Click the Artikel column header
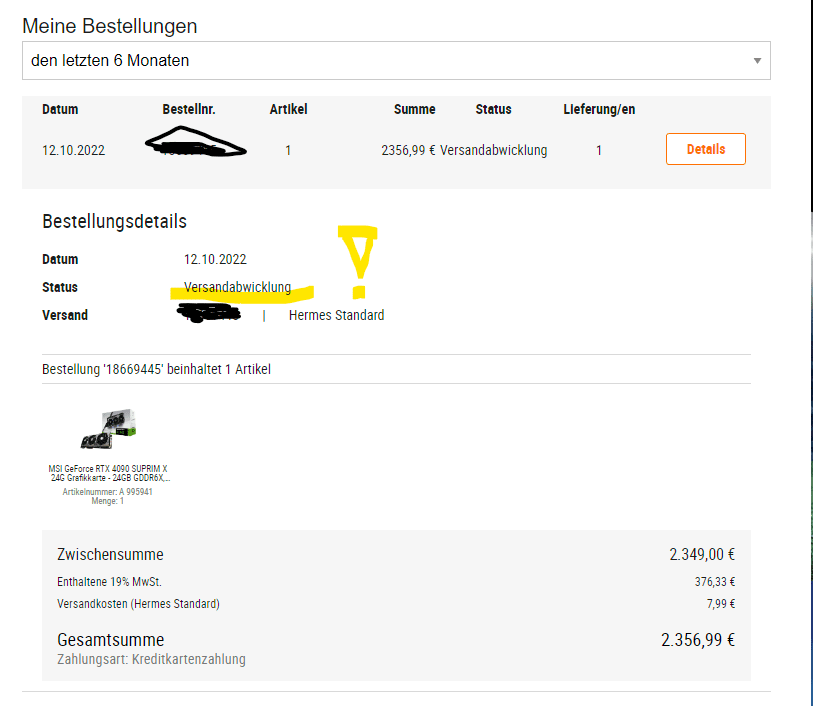813x706 pixels. (288, 109)
